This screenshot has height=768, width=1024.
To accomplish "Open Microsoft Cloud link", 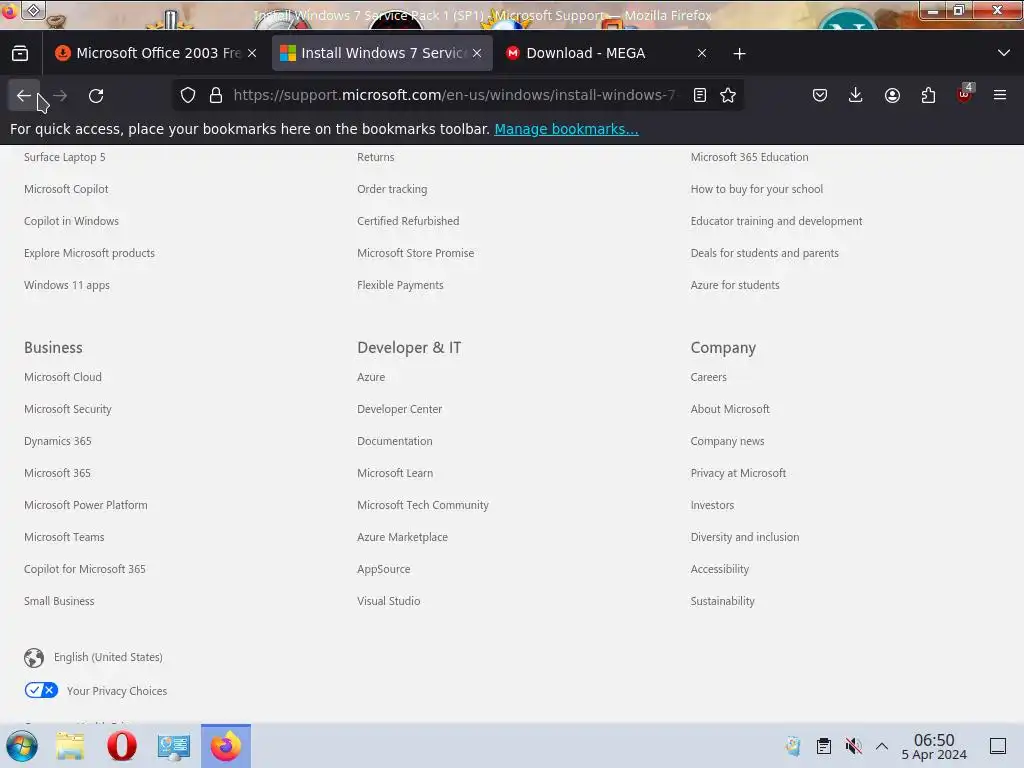I will (x=63, y=377).
